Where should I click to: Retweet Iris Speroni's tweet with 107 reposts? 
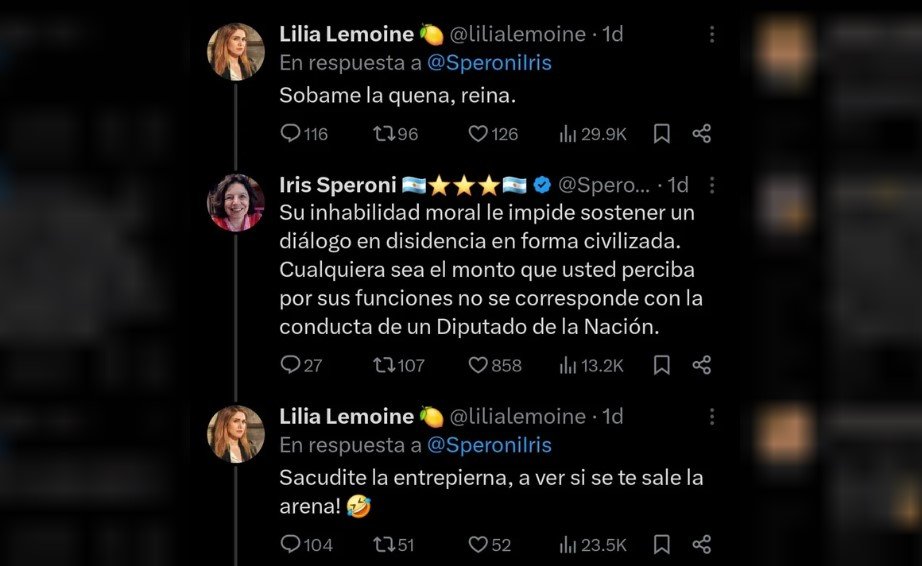383,365
